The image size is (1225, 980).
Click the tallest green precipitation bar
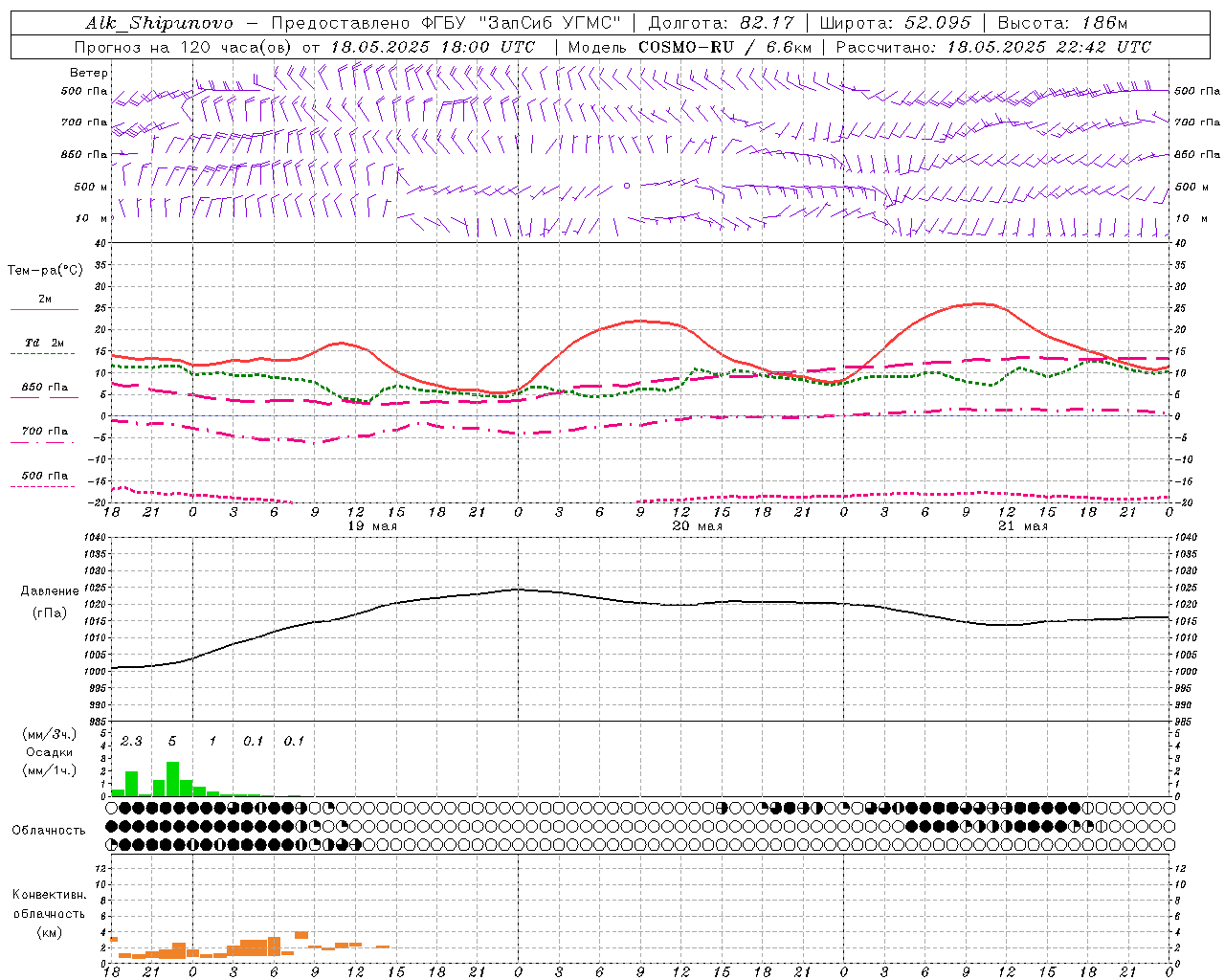click(x=173, y=779)
